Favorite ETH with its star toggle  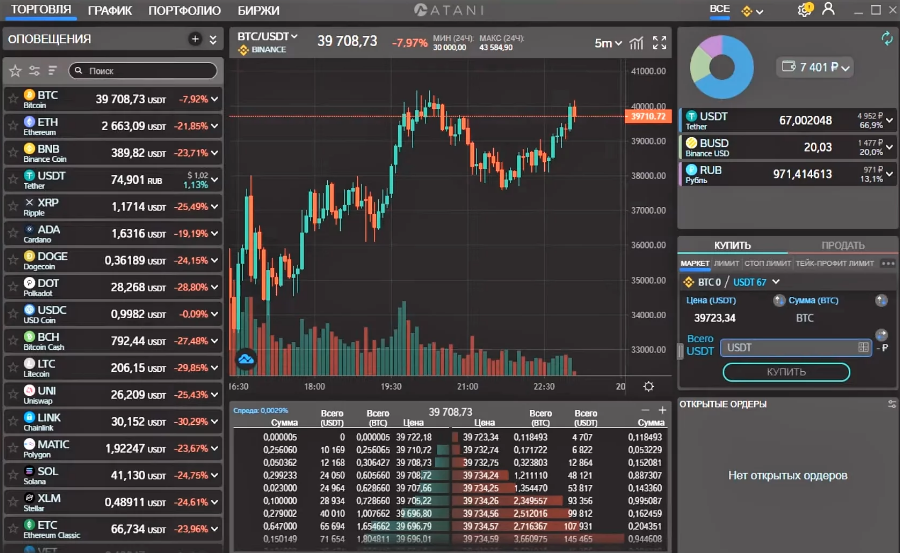(x=13, y=126)
